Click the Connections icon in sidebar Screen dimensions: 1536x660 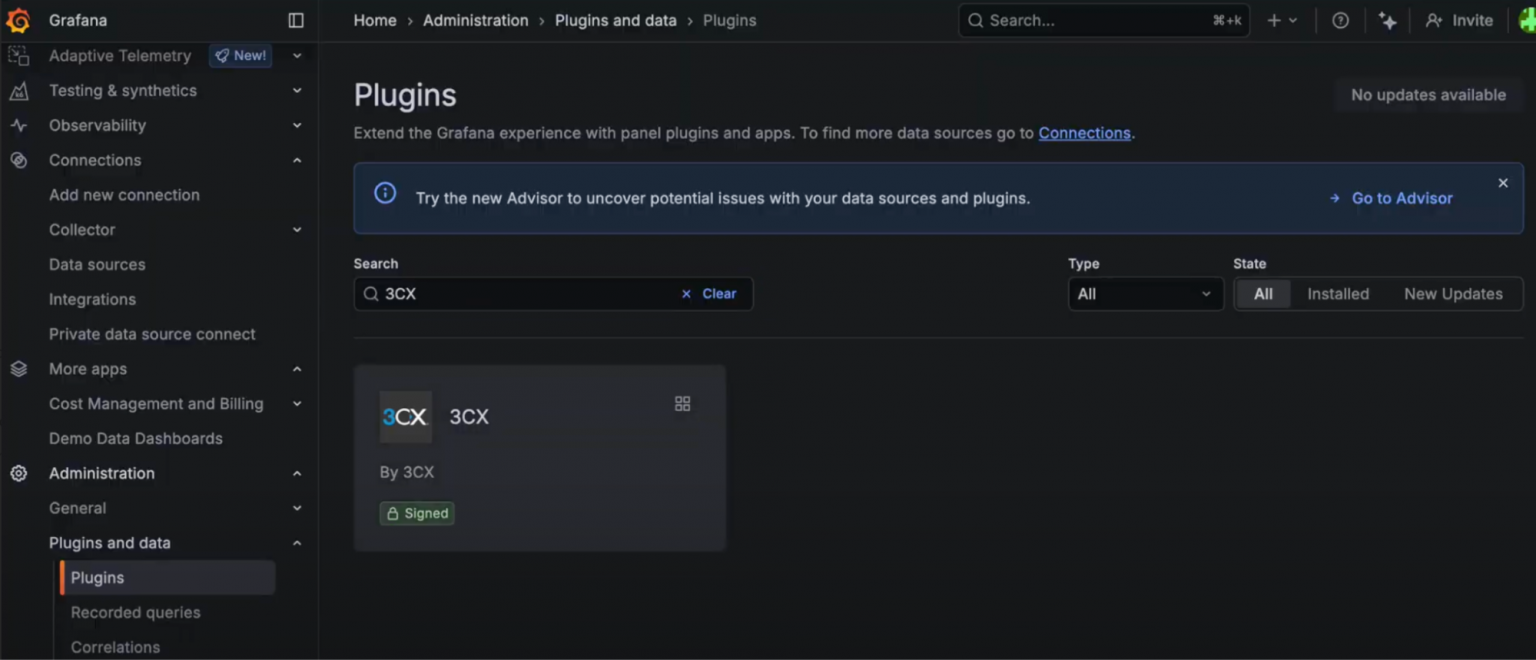18,160
